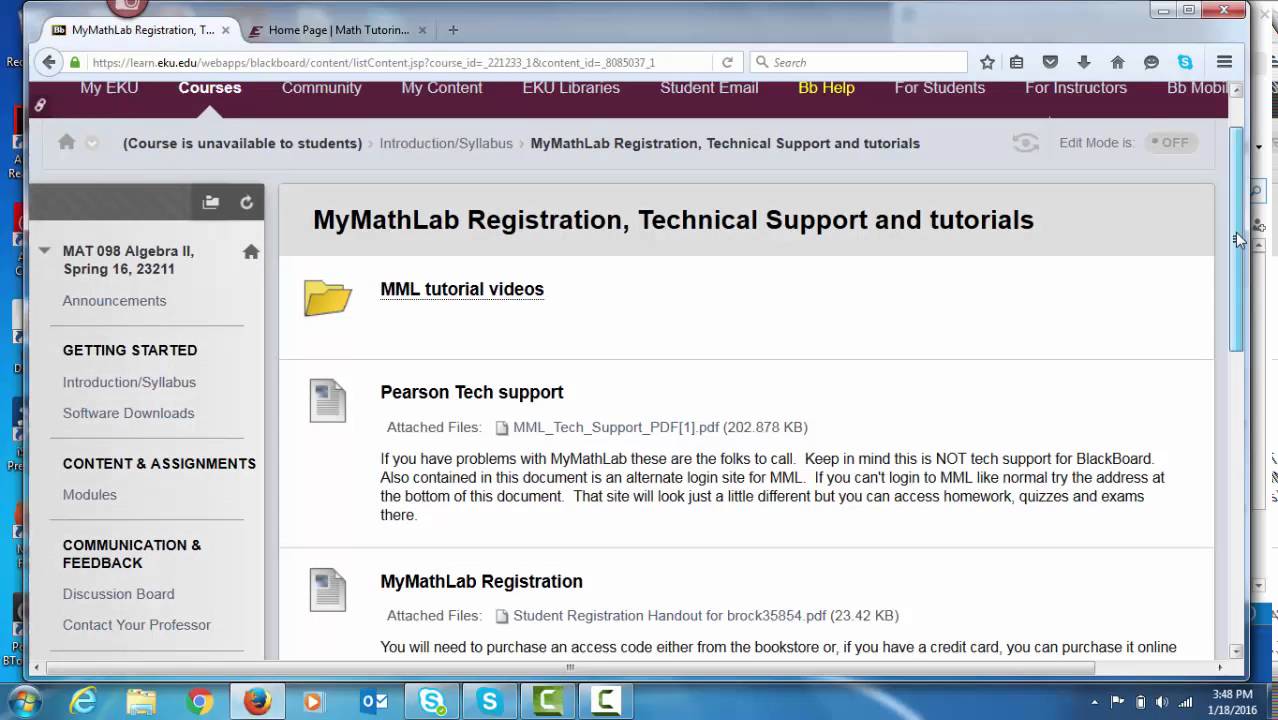Viewport: 1278px width, 720px height.
Task: Open the Courses tab
Action: [x=210, y=88]
